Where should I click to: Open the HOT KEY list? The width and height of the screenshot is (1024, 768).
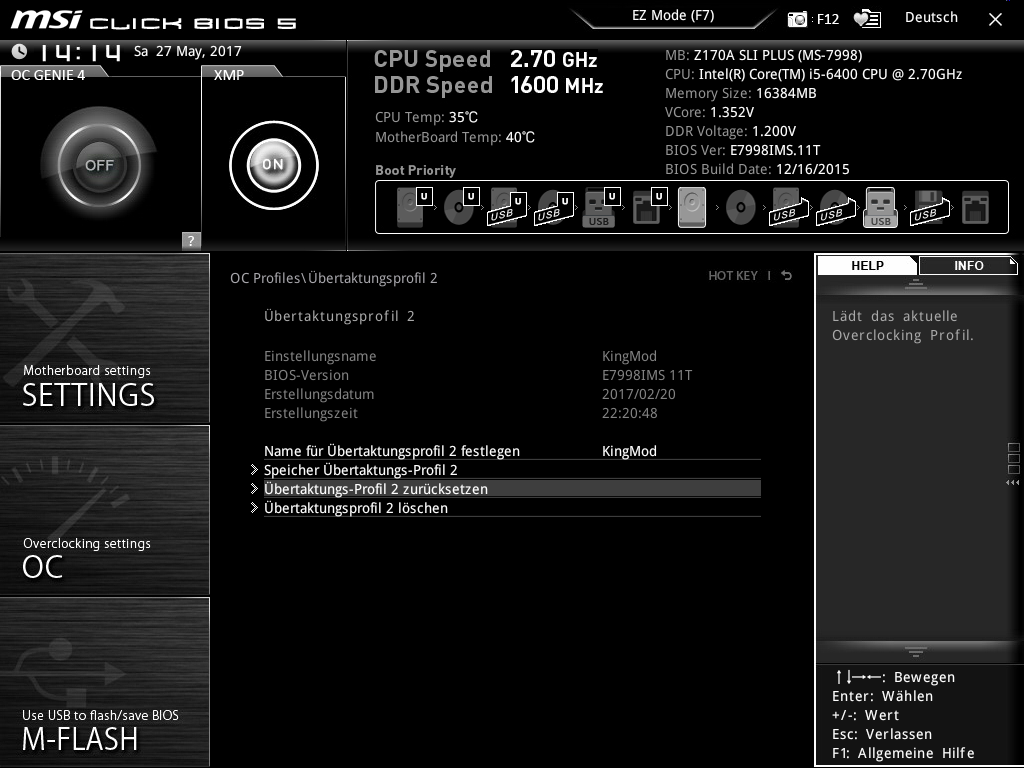point(733,276)
